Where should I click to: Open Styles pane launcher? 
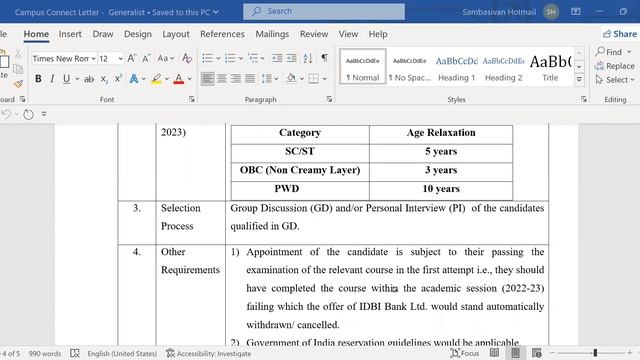coord(584,99)
